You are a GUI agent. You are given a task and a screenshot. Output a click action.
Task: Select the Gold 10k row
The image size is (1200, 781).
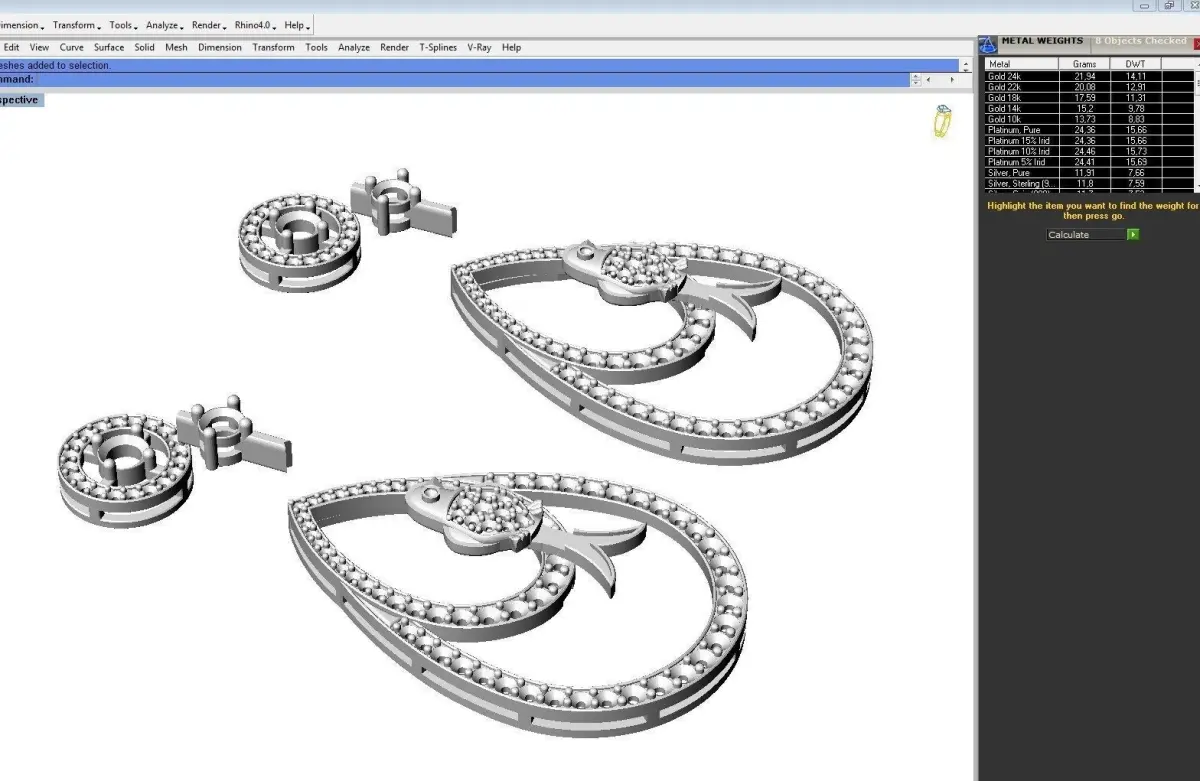[1089, 119]
